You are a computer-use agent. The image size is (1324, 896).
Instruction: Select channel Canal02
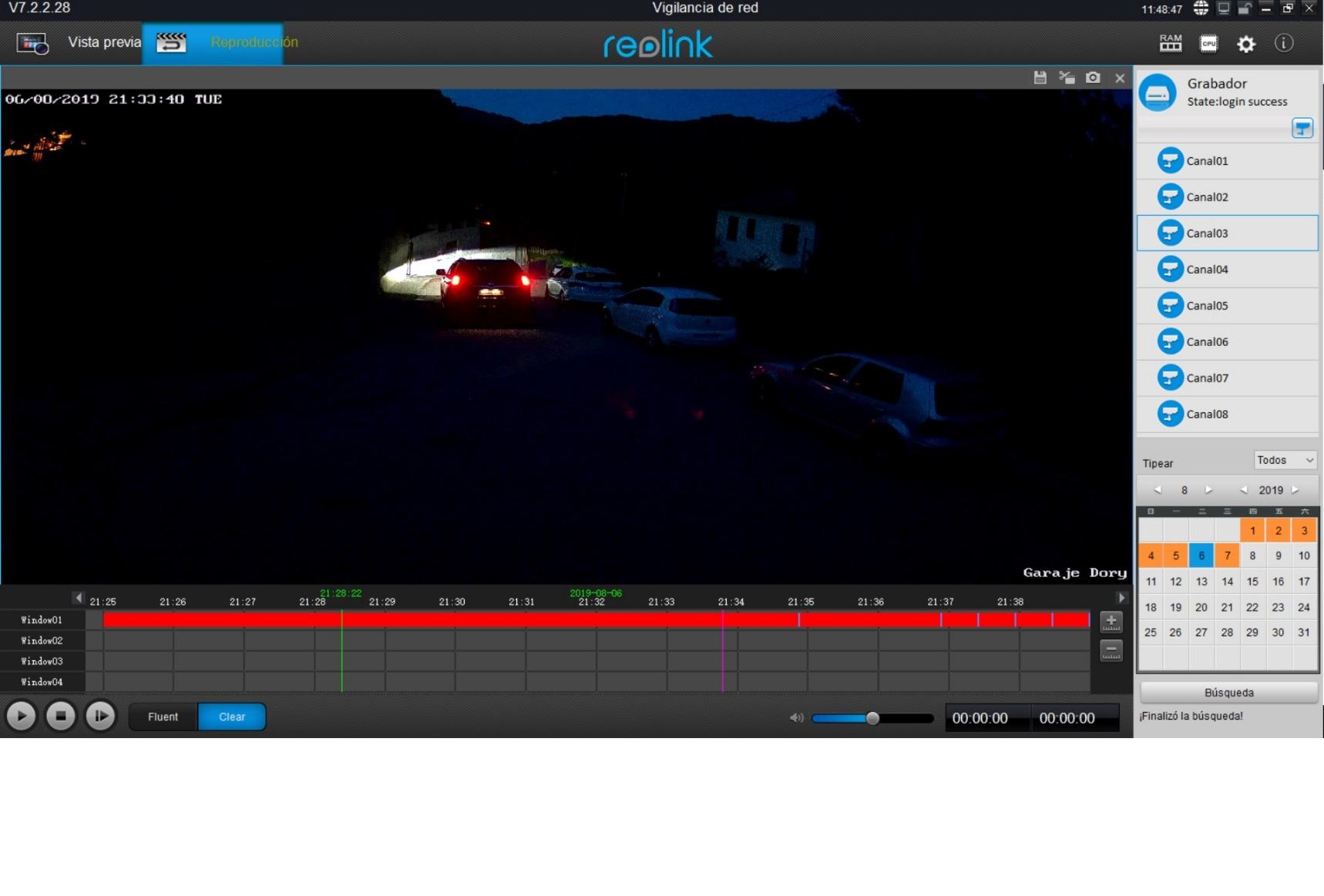1227,197
